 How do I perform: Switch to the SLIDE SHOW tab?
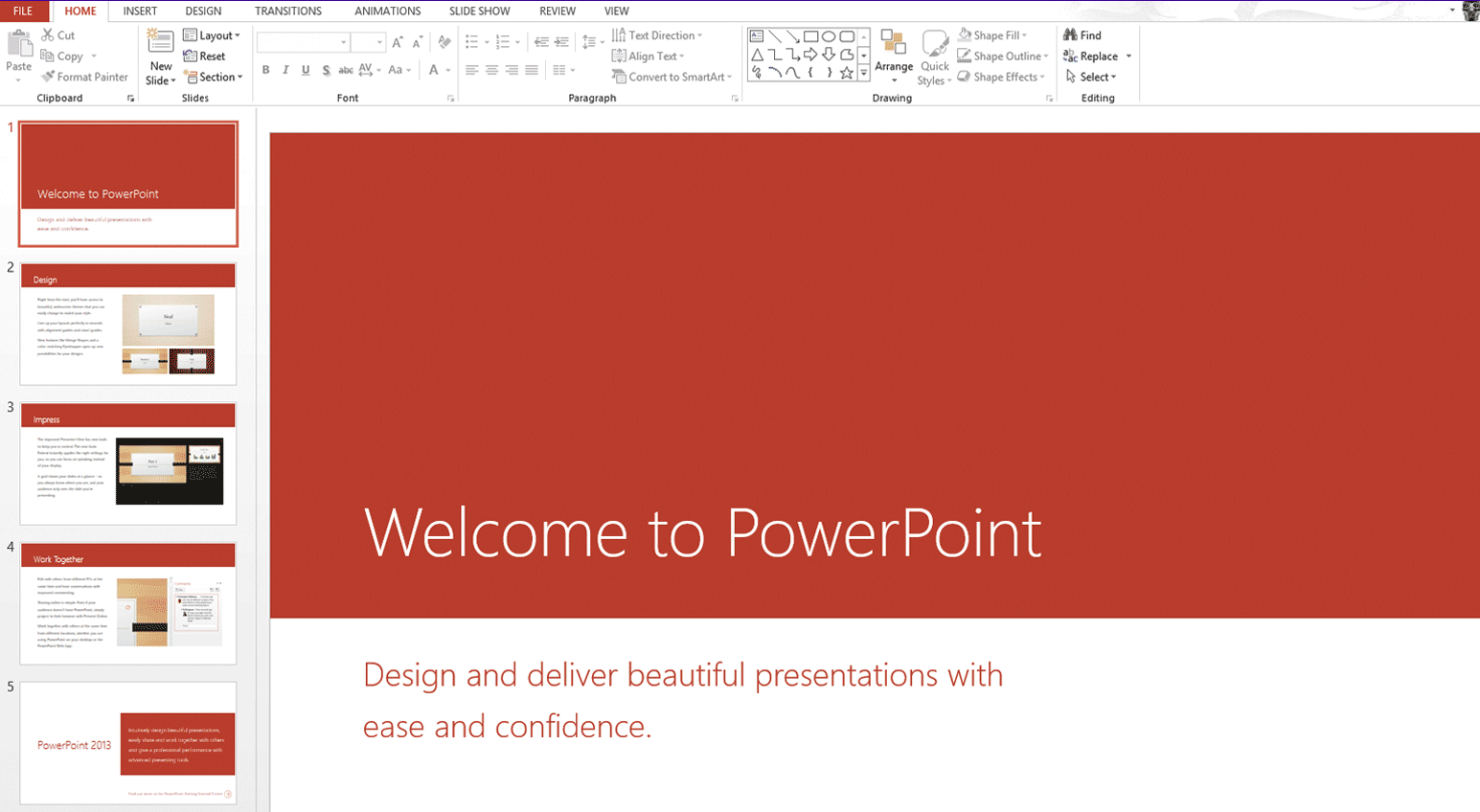click(x=480, y=11)
